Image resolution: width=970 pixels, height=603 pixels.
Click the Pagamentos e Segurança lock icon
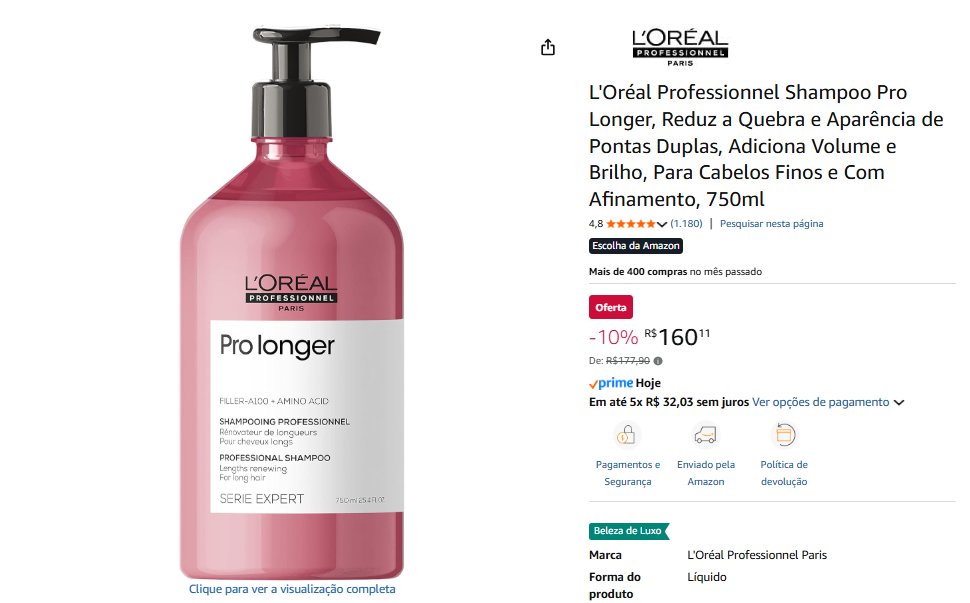click(x=627, y=435)
